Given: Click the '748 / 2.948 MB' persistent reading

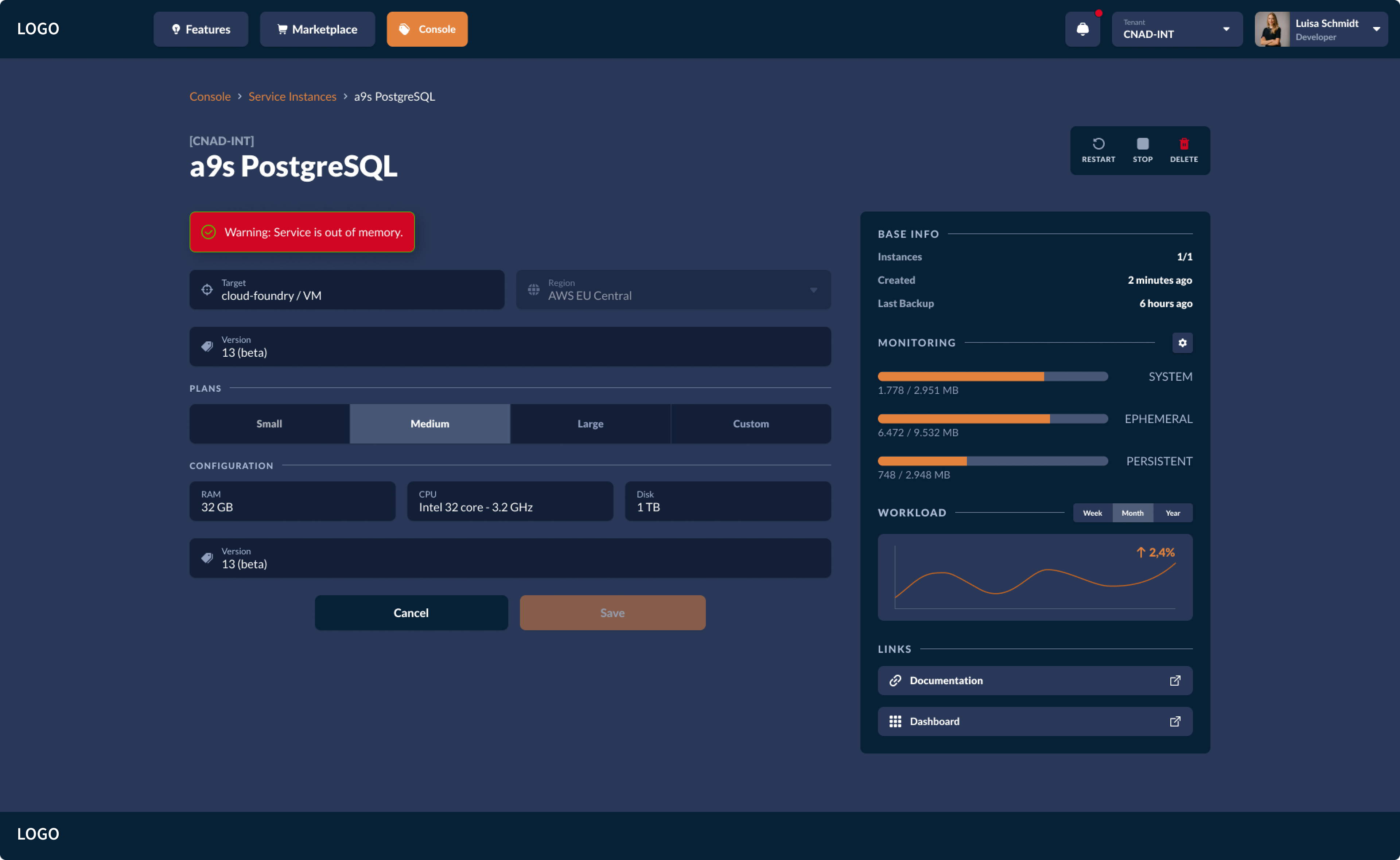Looking at the screenshot, I should 913,475.
